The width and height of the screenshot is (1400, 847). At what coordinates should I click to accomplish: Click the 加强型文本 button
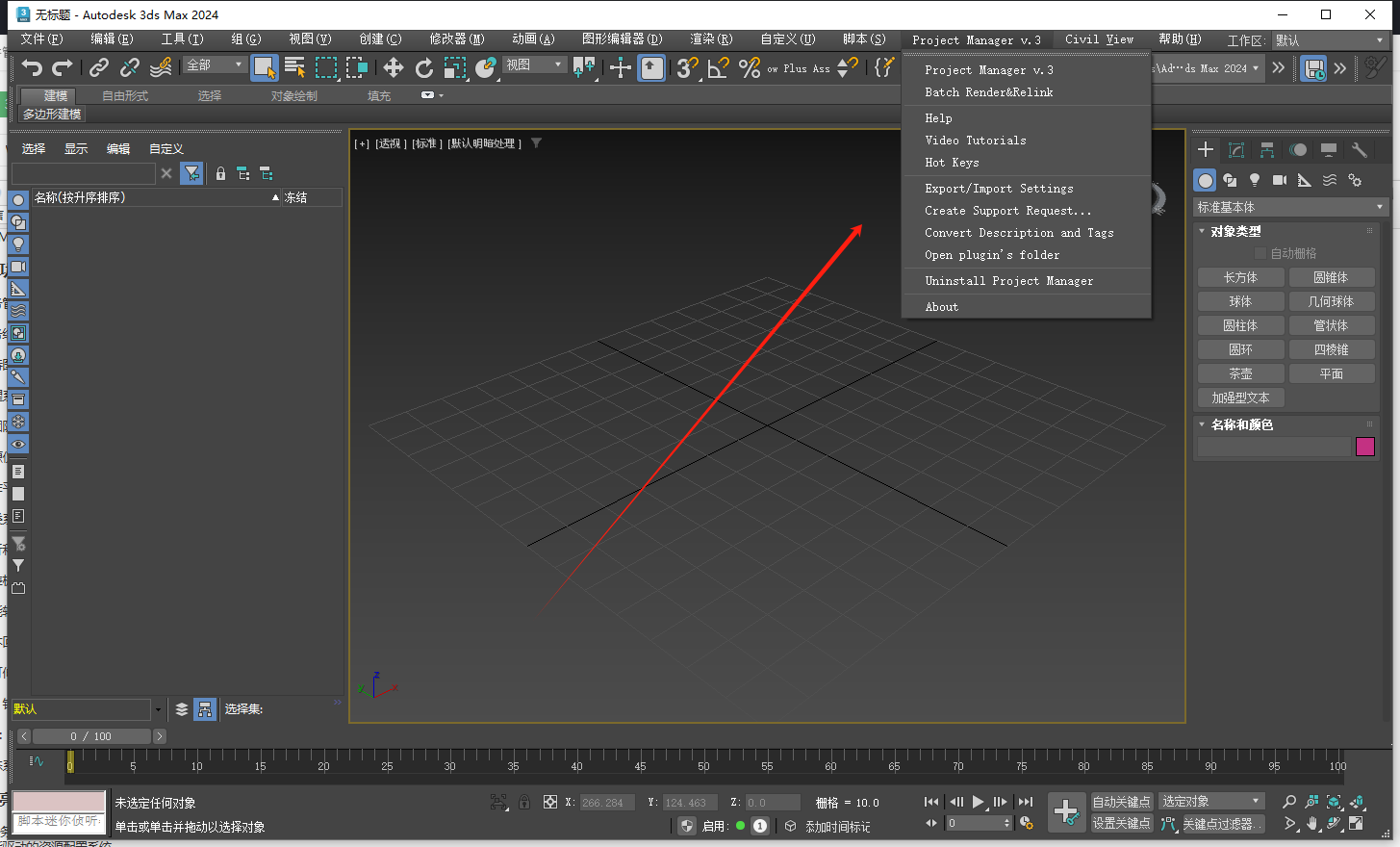(1240, 398)
